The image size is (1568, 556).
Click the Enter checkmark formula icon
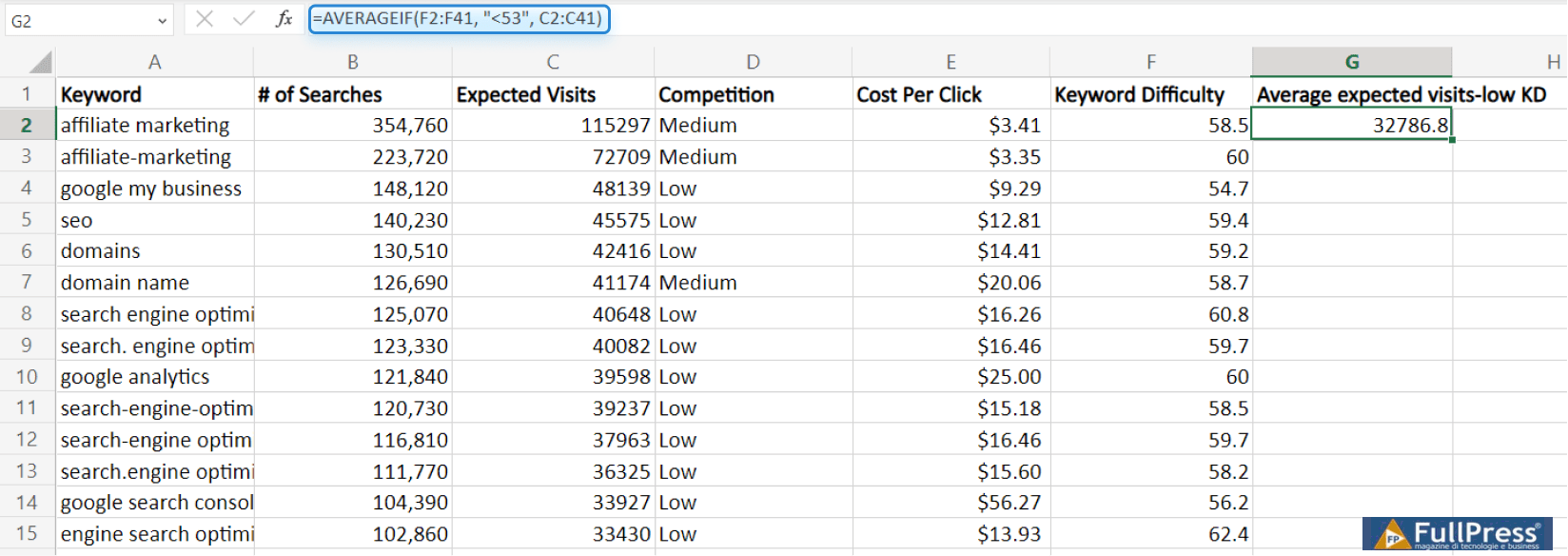click(x=244, y=19)
